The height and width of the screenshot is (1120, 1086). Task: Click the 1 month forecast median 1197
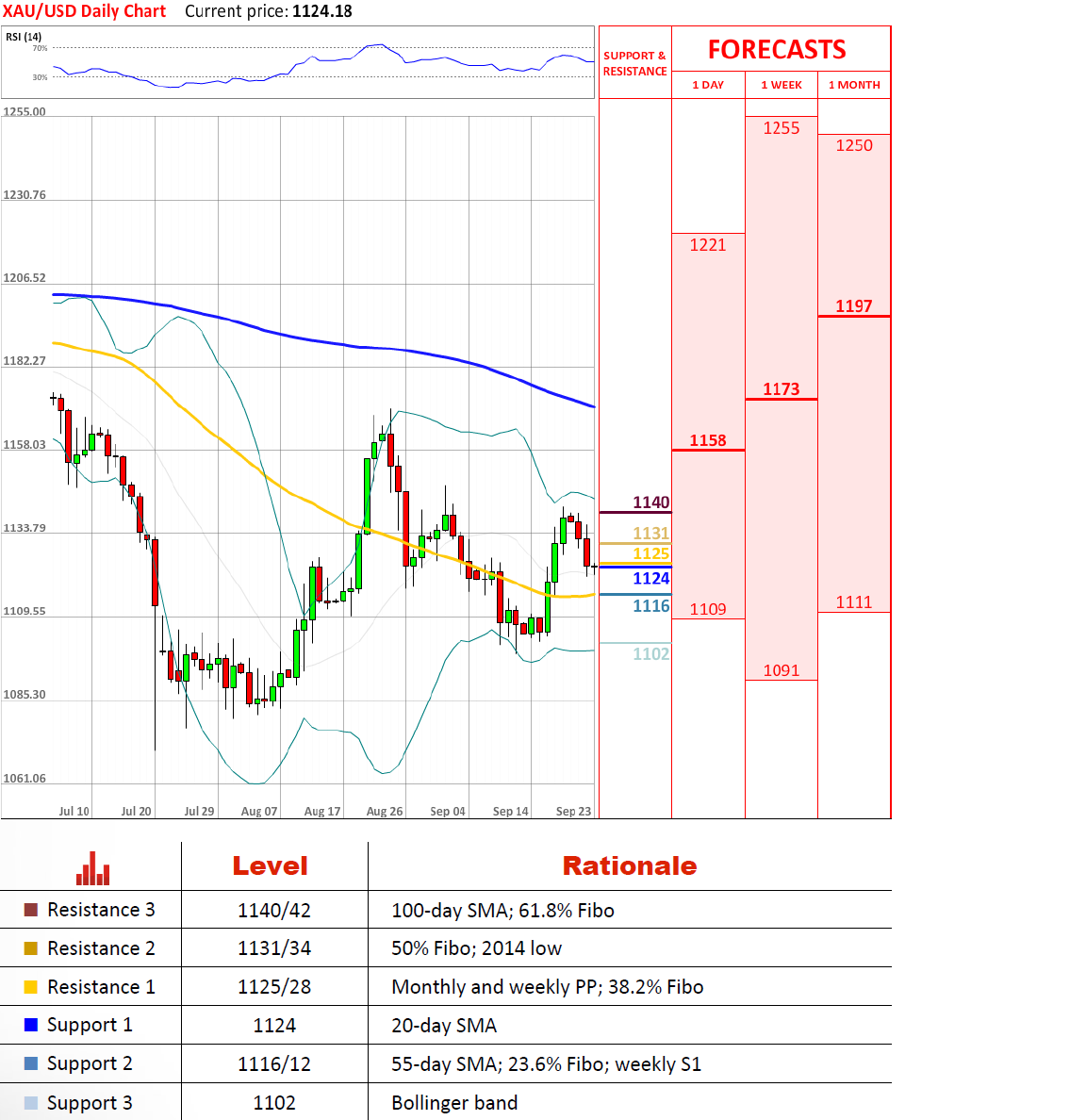[854, 306]
